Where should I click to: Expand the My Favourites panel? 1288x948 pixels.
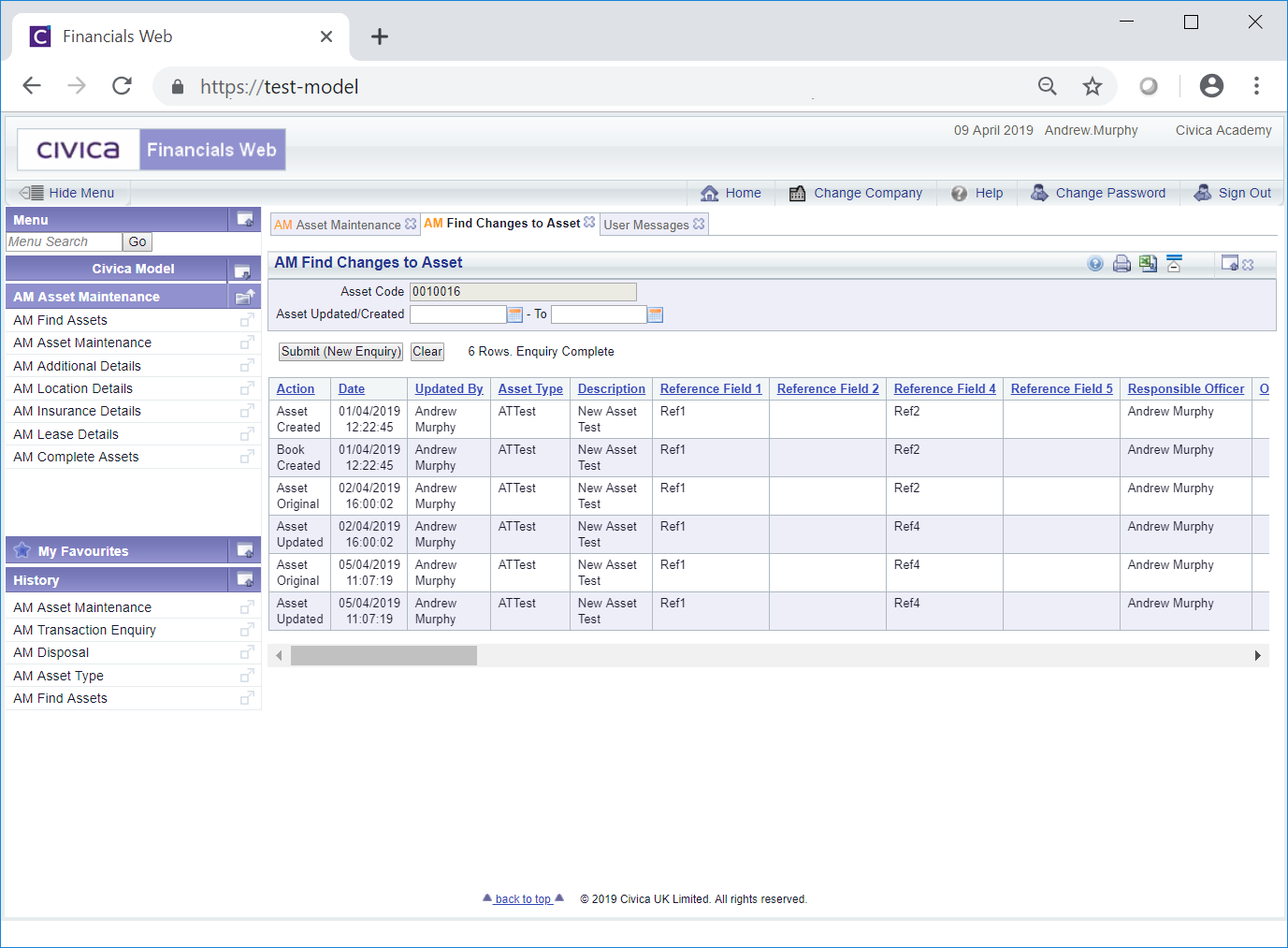point(245,550)
